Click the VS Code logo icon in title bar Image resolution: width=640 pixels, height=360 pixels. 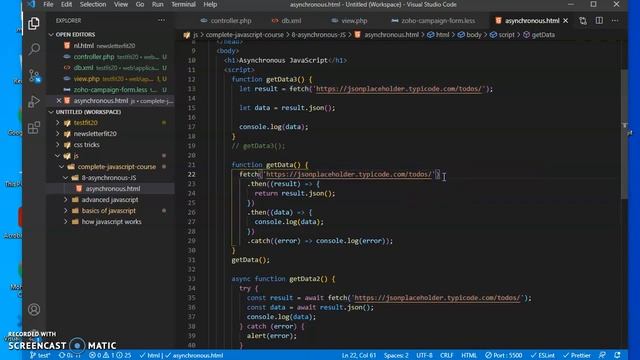(x=31, y=4)
